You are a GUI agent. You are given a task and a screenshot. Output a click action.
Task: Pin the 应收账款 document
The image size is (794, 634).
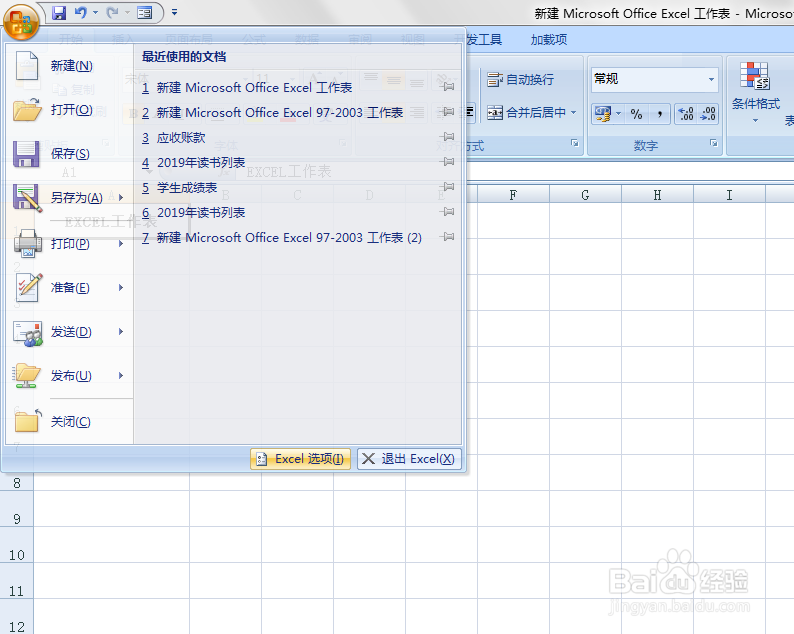[448, 137]
